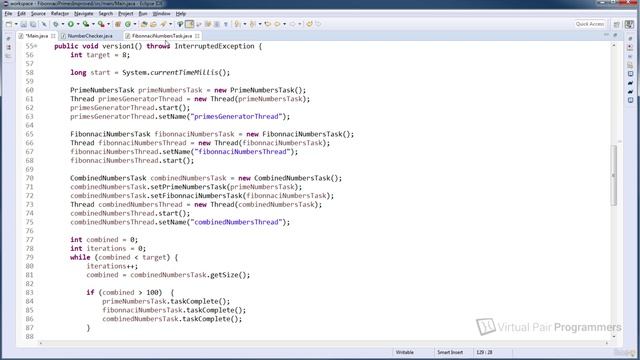Maximize the editor area
This screenshot has width=640, height=360.
(x=615, y=36)
